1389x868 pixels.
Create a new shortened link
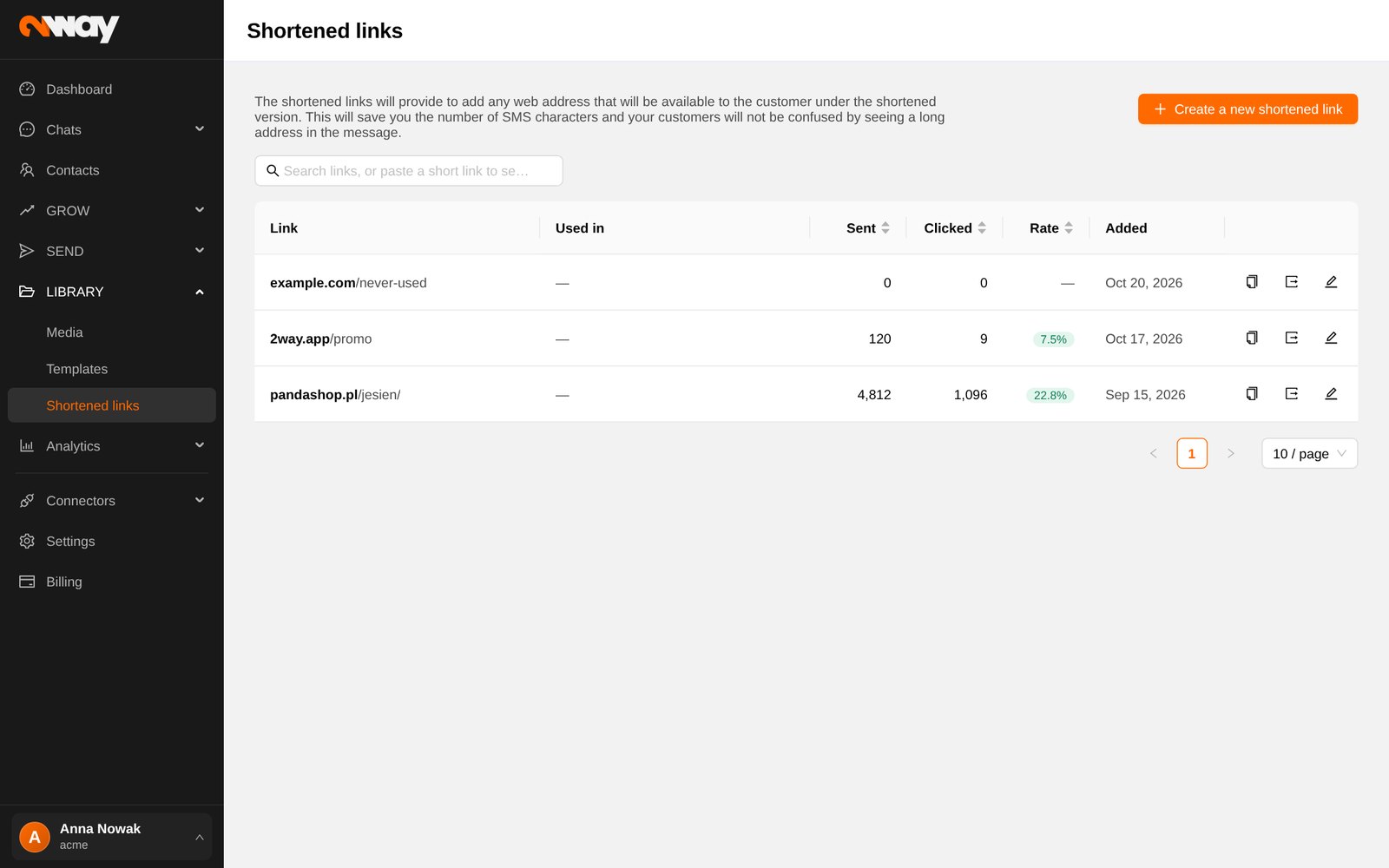1247,109
